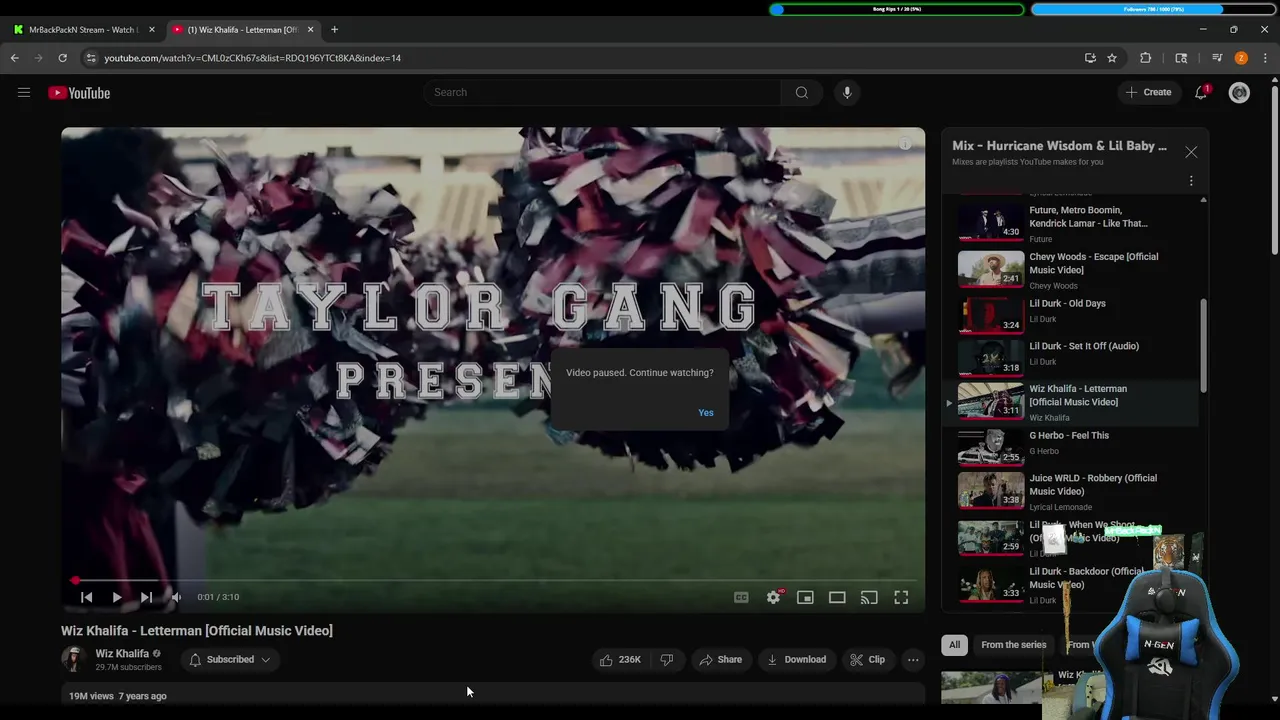Go to the YouTube home logo
The image size is (1280, 720).
click(79, 93)
